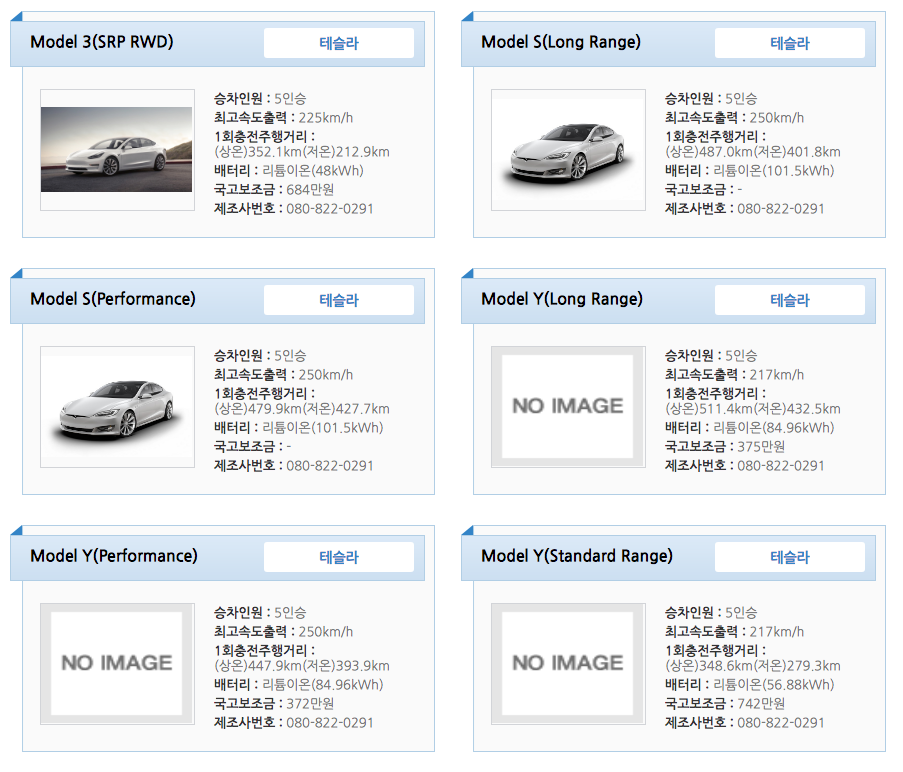Click range text (상온)352.1km(저온)212.9km
The image size is (903, 772).
point(302,152)
